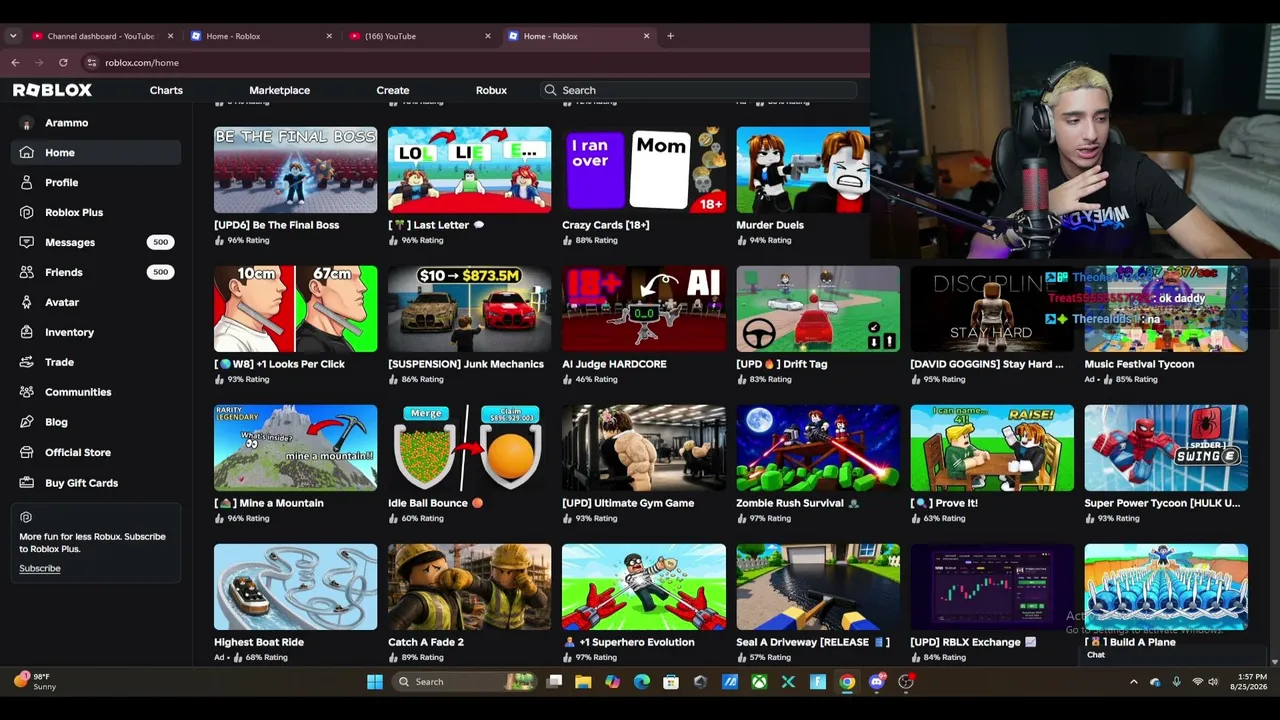Click the Profile icon in the sidebar
Image resolution: width=1280 pixels, height=720 pixels.
point(26,182)
